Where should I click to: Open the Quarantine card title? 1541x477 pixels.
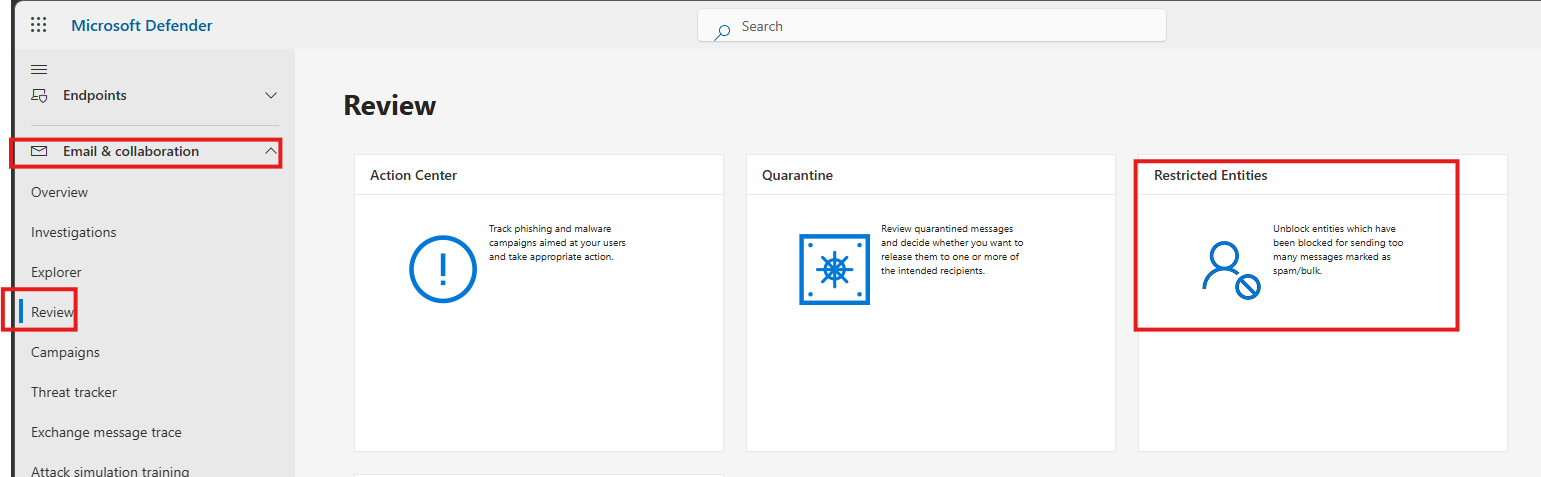(x=797, y=175)
